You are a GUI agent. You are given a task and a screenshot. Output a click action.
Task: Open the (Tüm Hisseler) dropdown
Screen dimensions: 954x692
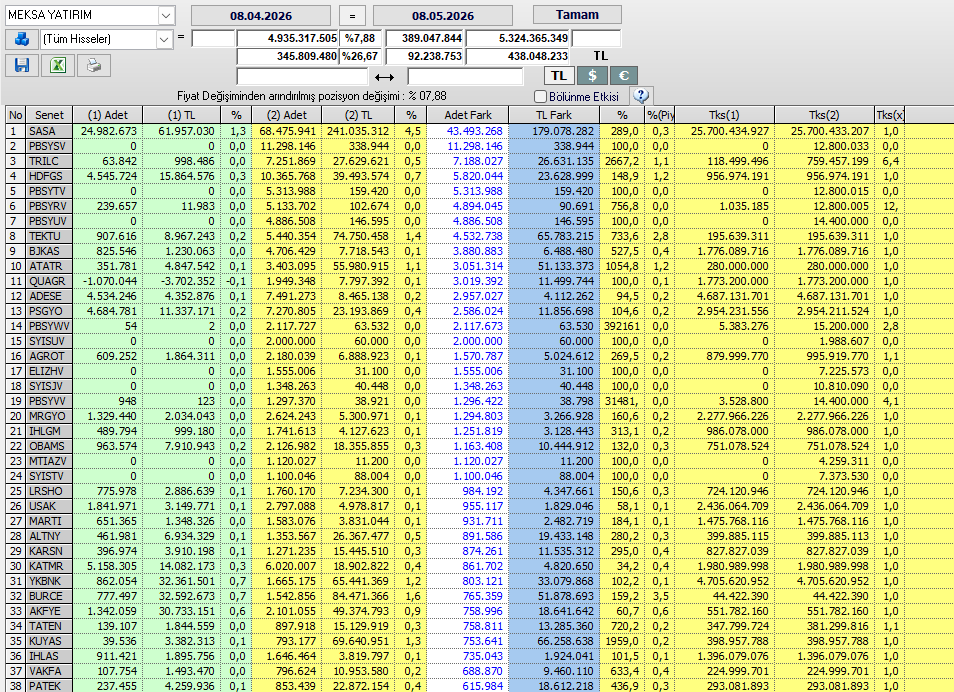point(164,39)
